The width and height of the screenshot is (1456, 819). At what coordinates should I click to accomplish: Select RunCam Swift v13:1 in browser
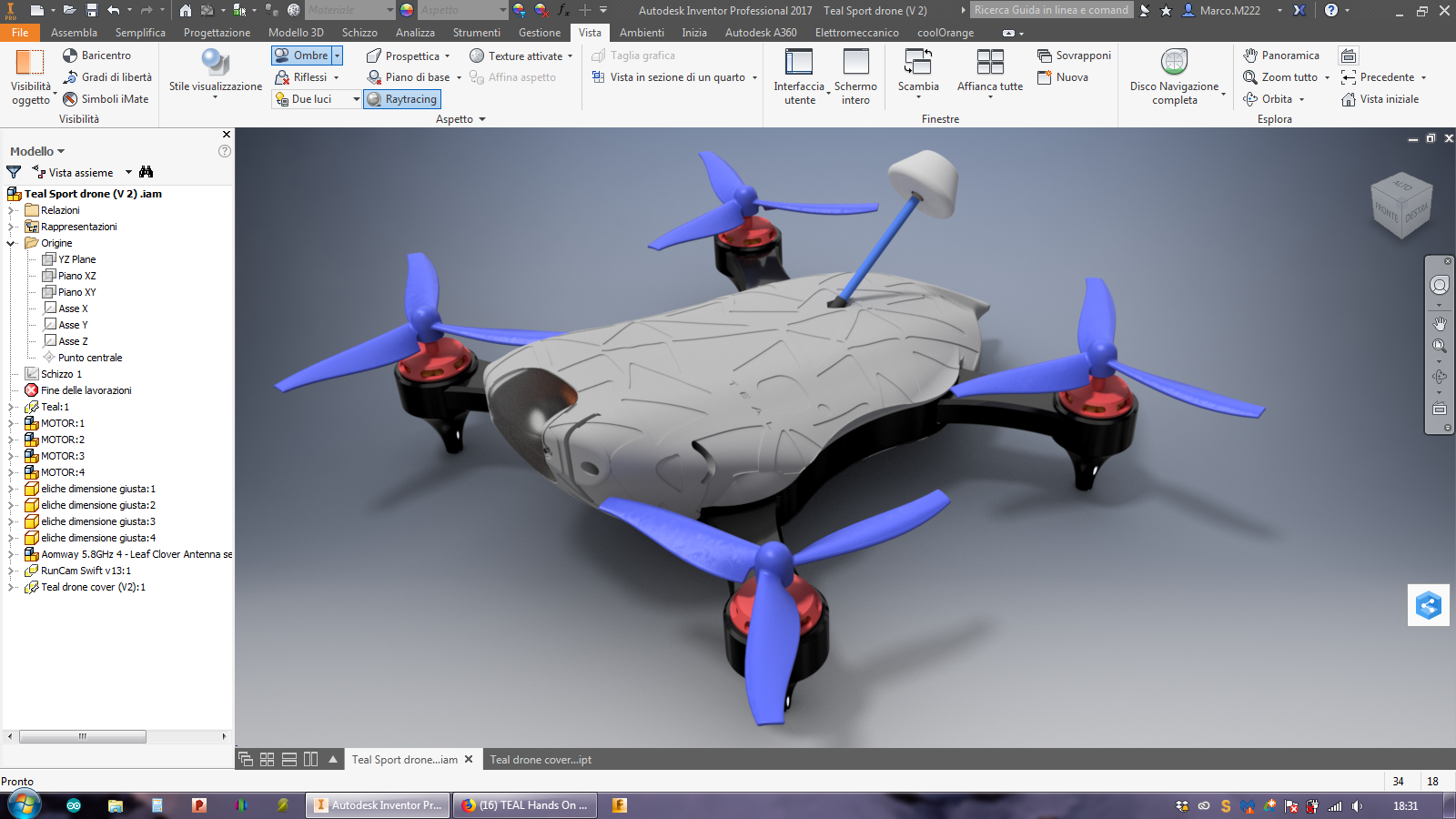(86, 571)
